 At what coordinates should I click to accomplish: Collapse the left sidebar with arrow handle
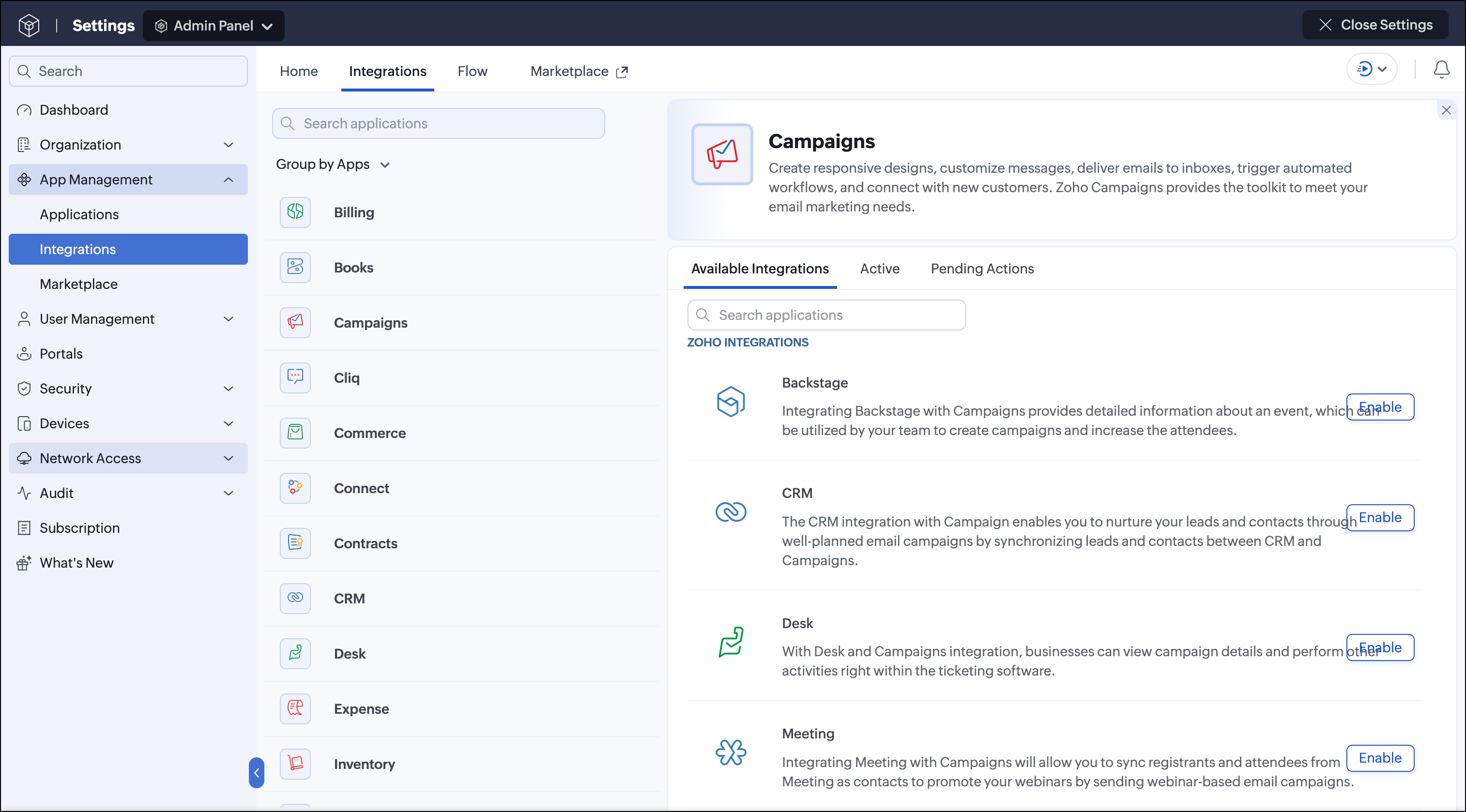[x=256, y=773]
